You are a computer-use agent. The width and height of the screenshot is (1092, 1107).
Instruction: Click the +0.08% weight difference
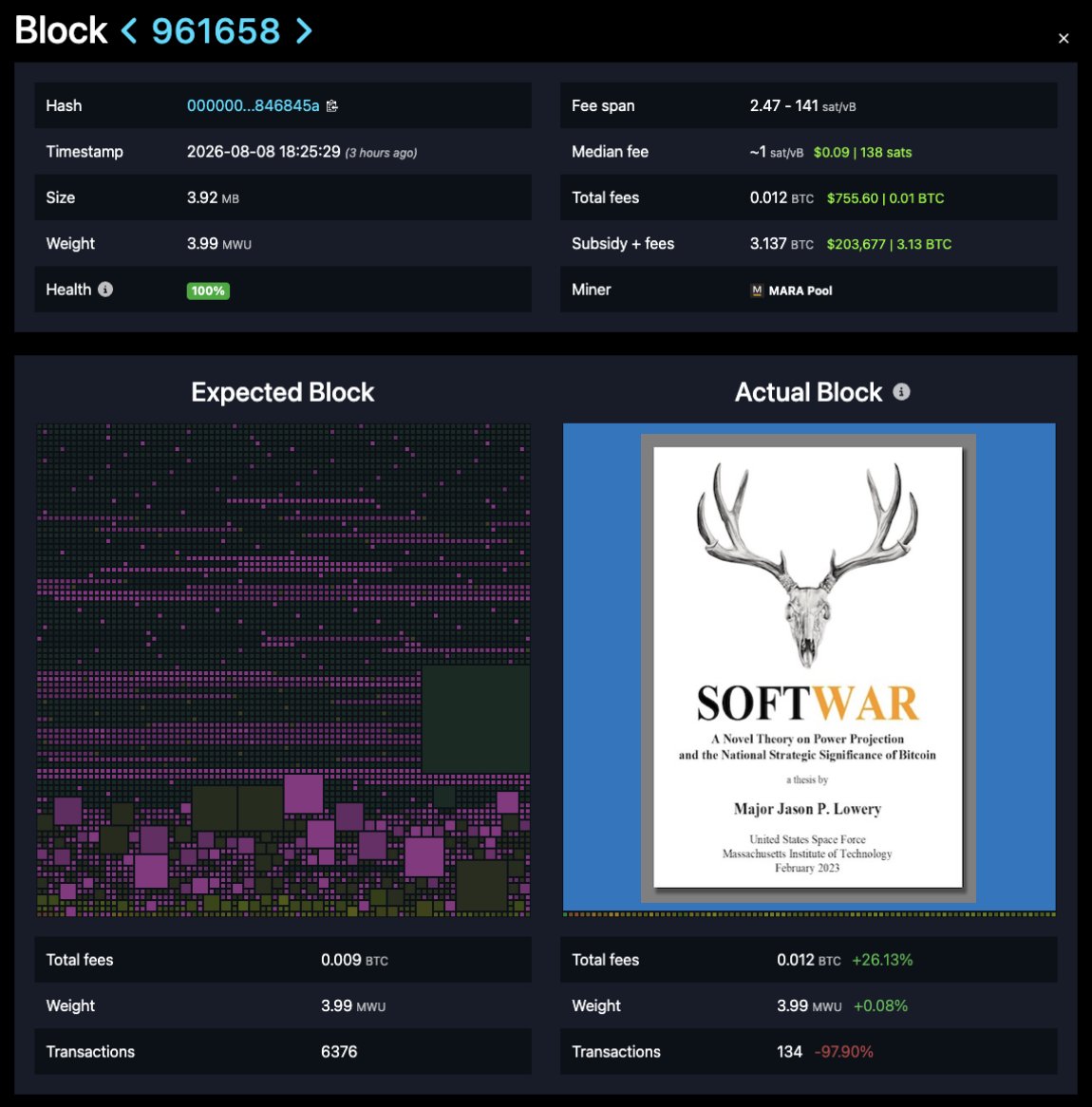tap(880, 1006)
